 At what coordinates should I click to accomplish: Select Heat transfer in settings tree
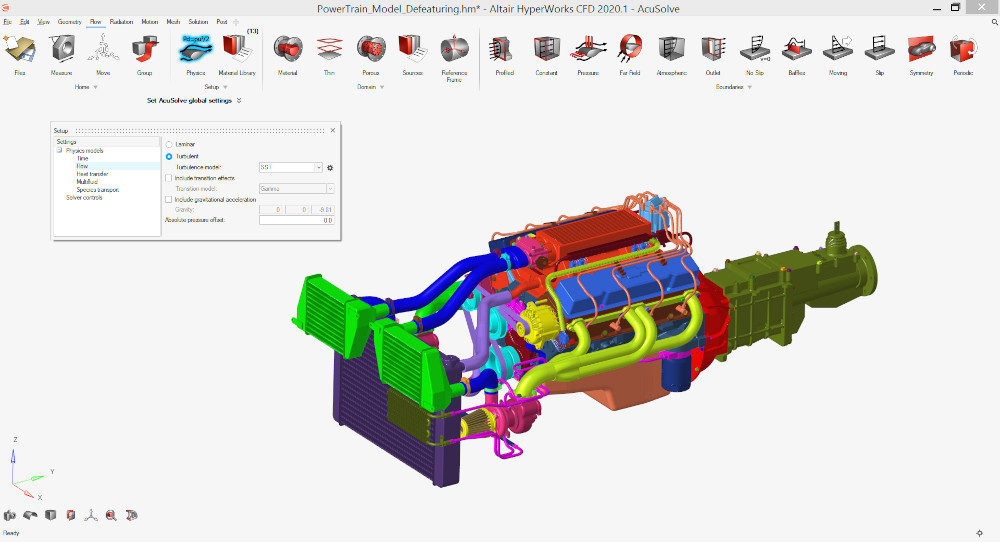click(92, 174)
